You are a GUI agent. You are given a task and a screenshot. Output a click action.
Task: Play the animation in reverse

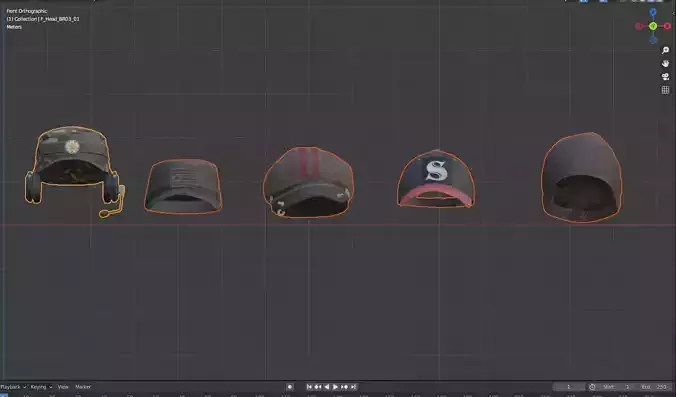coord(327,387)
